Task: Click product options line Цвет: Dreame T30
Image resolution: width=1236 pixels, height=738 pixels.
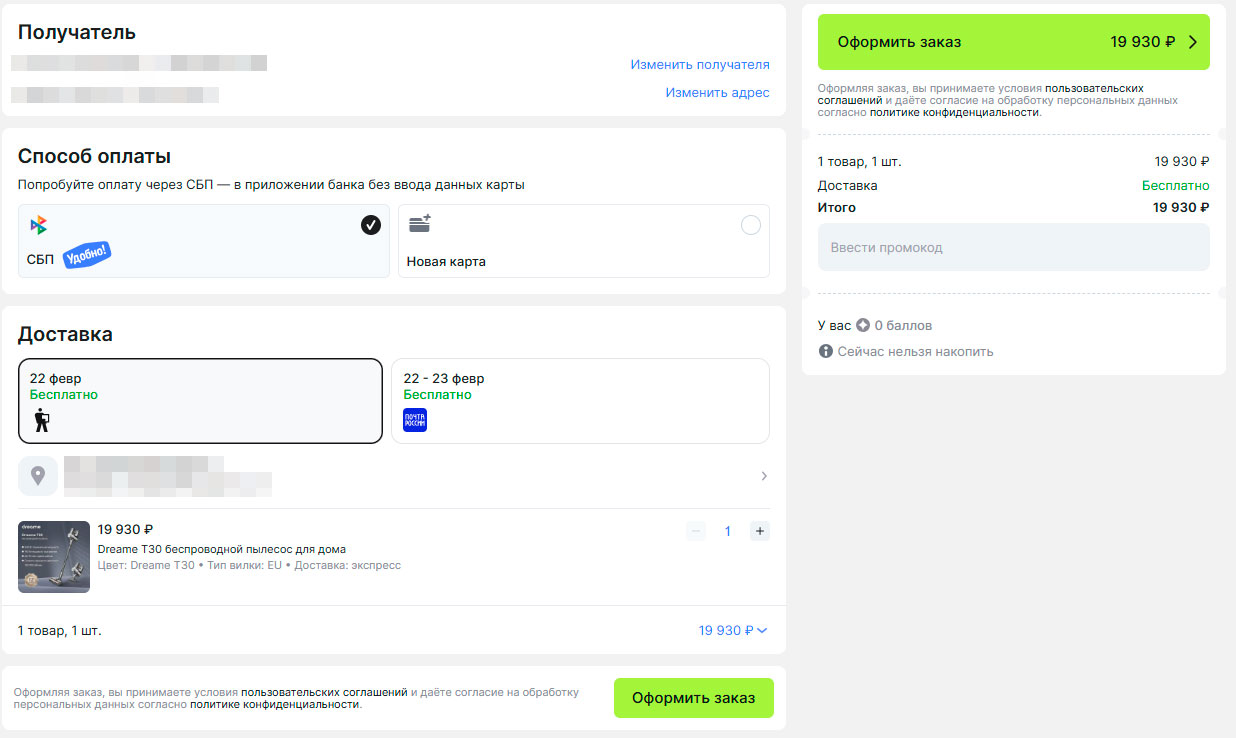Action: coord(249,565)
